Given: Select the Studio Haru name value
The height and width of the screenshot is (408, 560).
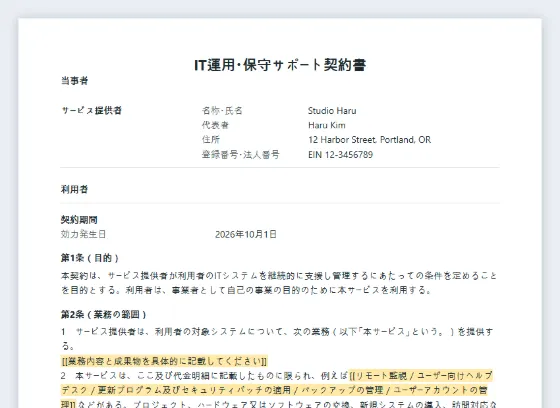Looking at the screenshot, I should pos(332,111).
